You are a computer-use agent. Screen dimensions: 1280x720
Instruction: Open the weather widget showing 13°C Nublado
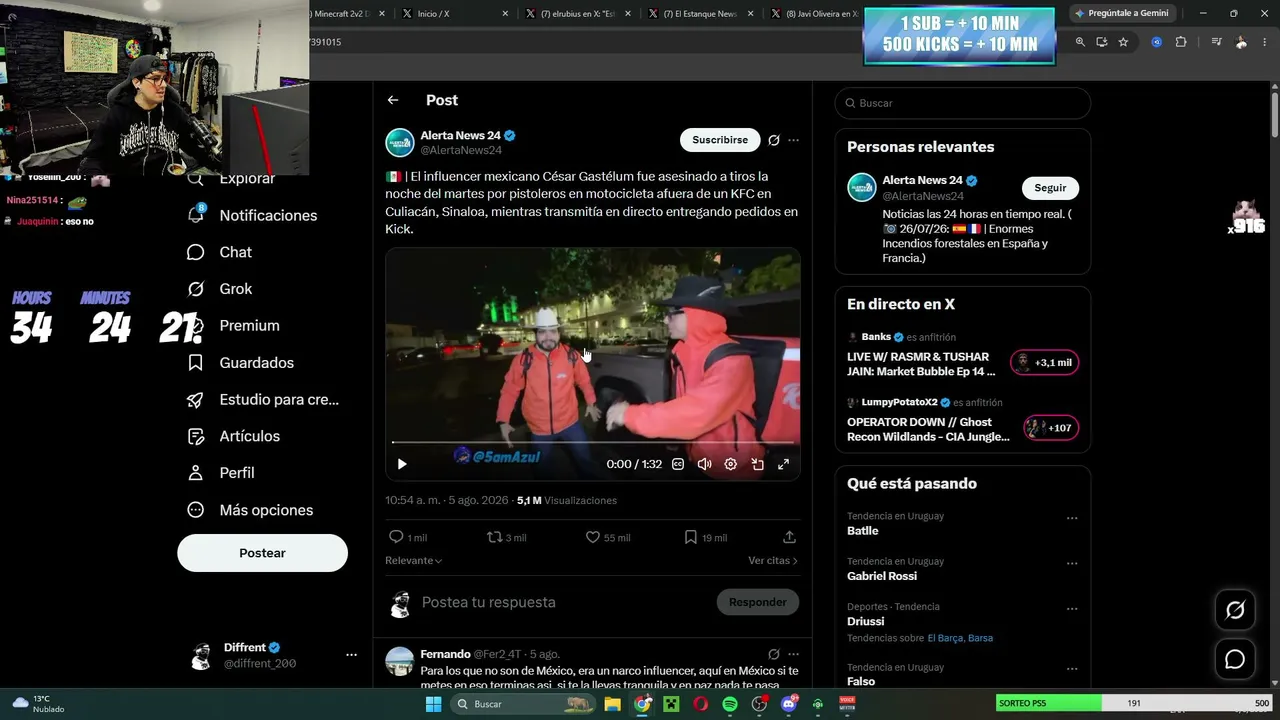tap(38, 704)
